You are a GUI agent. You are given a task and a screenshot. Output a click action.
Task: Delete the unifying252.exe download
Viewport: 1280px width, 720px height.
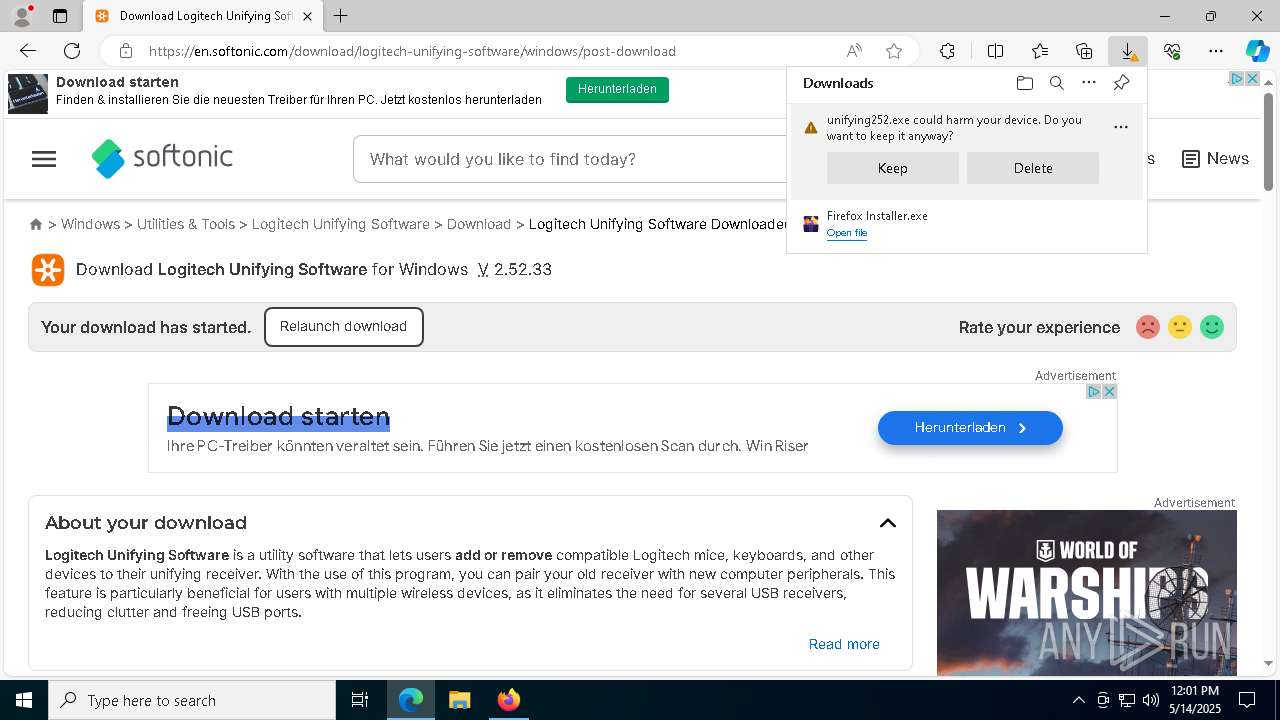pyautogui.click(x=1033, y=168)
